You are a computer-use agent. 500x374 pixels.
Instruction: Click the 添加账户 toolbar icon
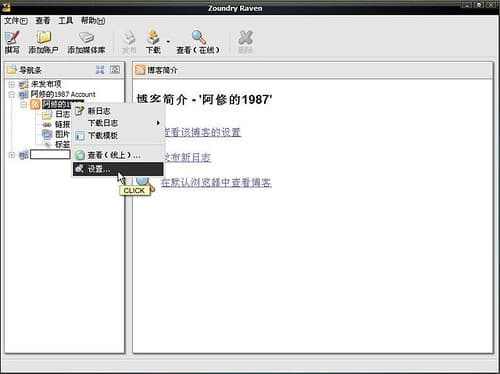(x=44, y=37)
